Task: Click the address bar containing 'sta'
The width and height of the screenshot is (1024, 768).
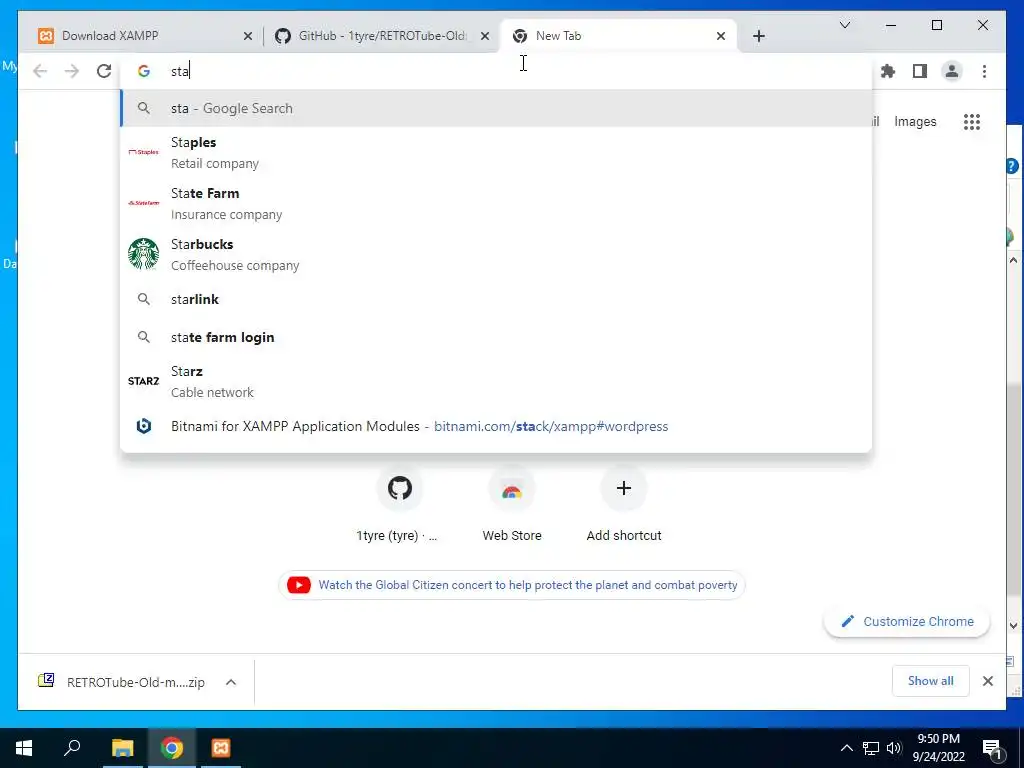Action: pos(496,71)
